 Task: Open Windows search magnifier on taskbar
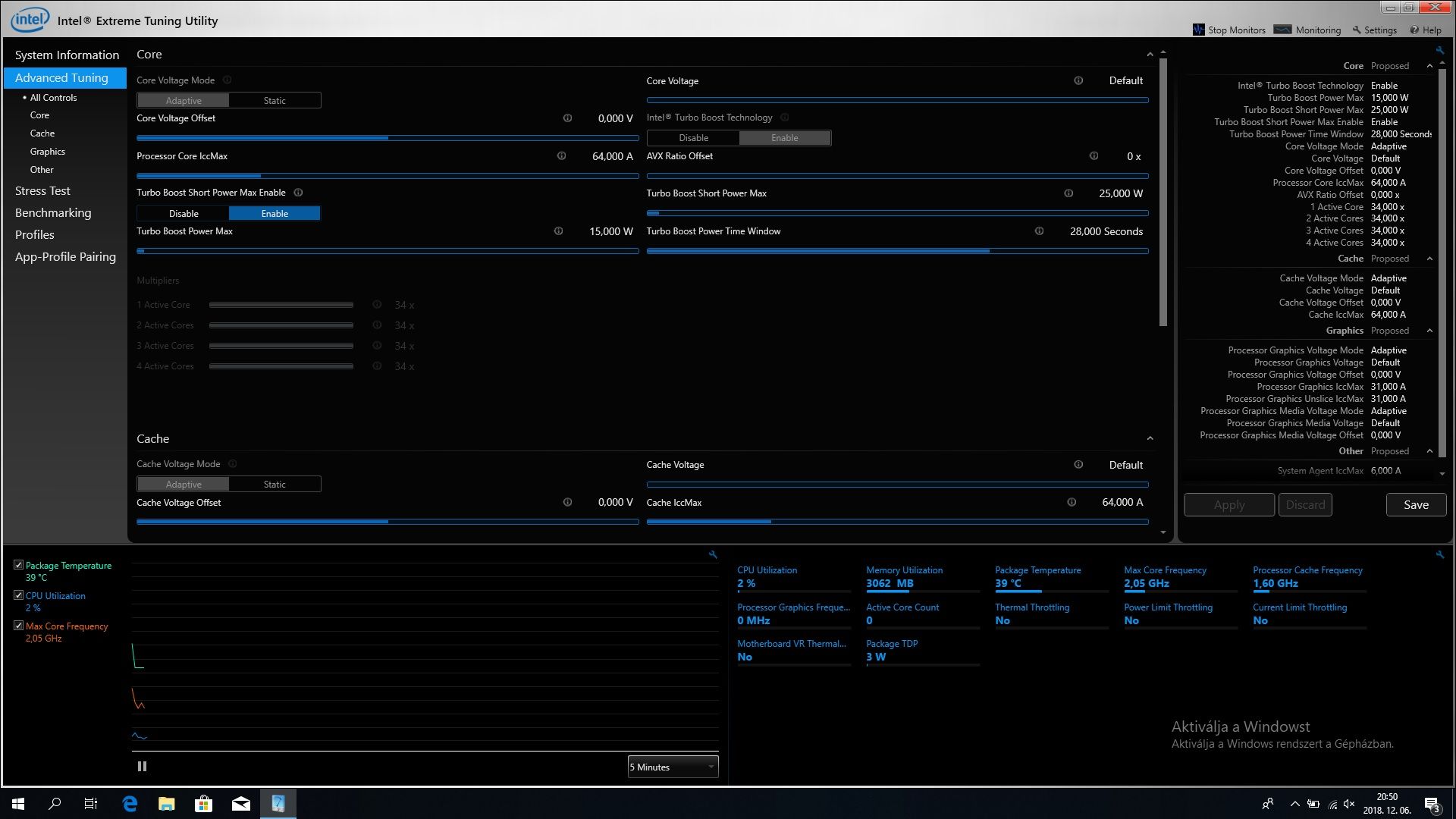(x=55, y=804)
